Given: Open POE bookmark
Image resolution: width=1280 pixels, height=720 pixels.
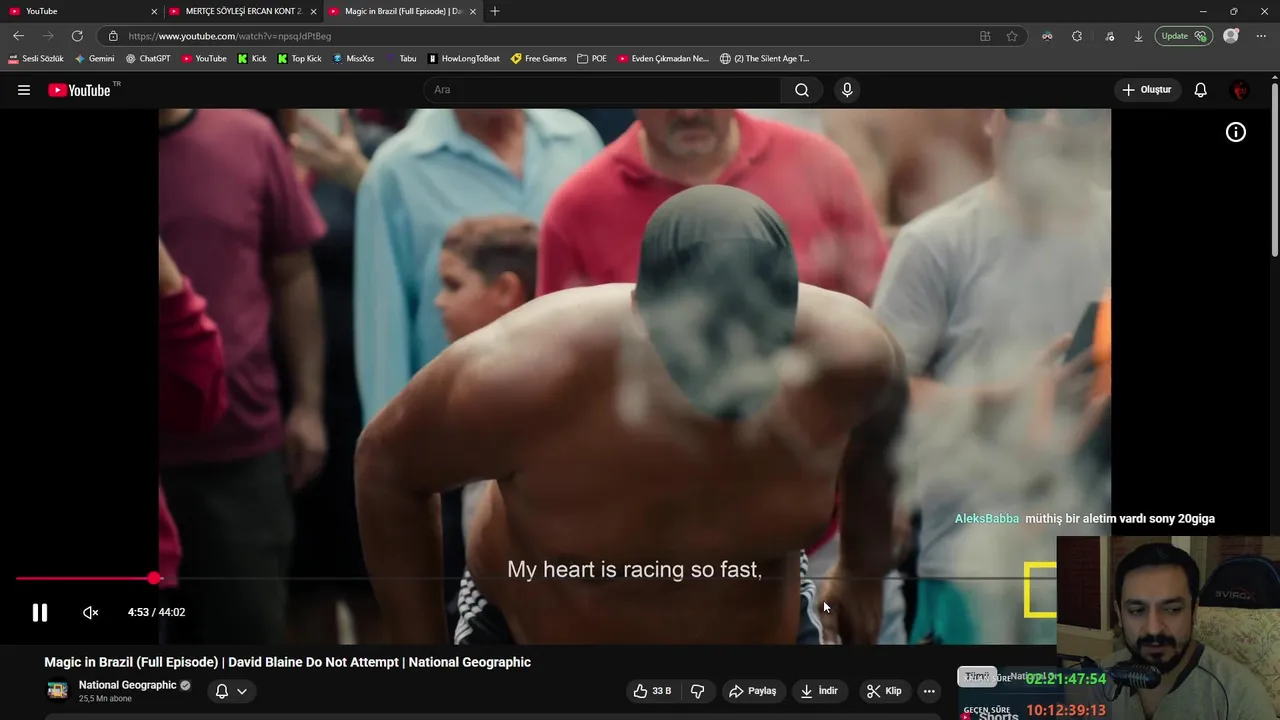Looking at the screenshot, I should click(x=593, y=59).
